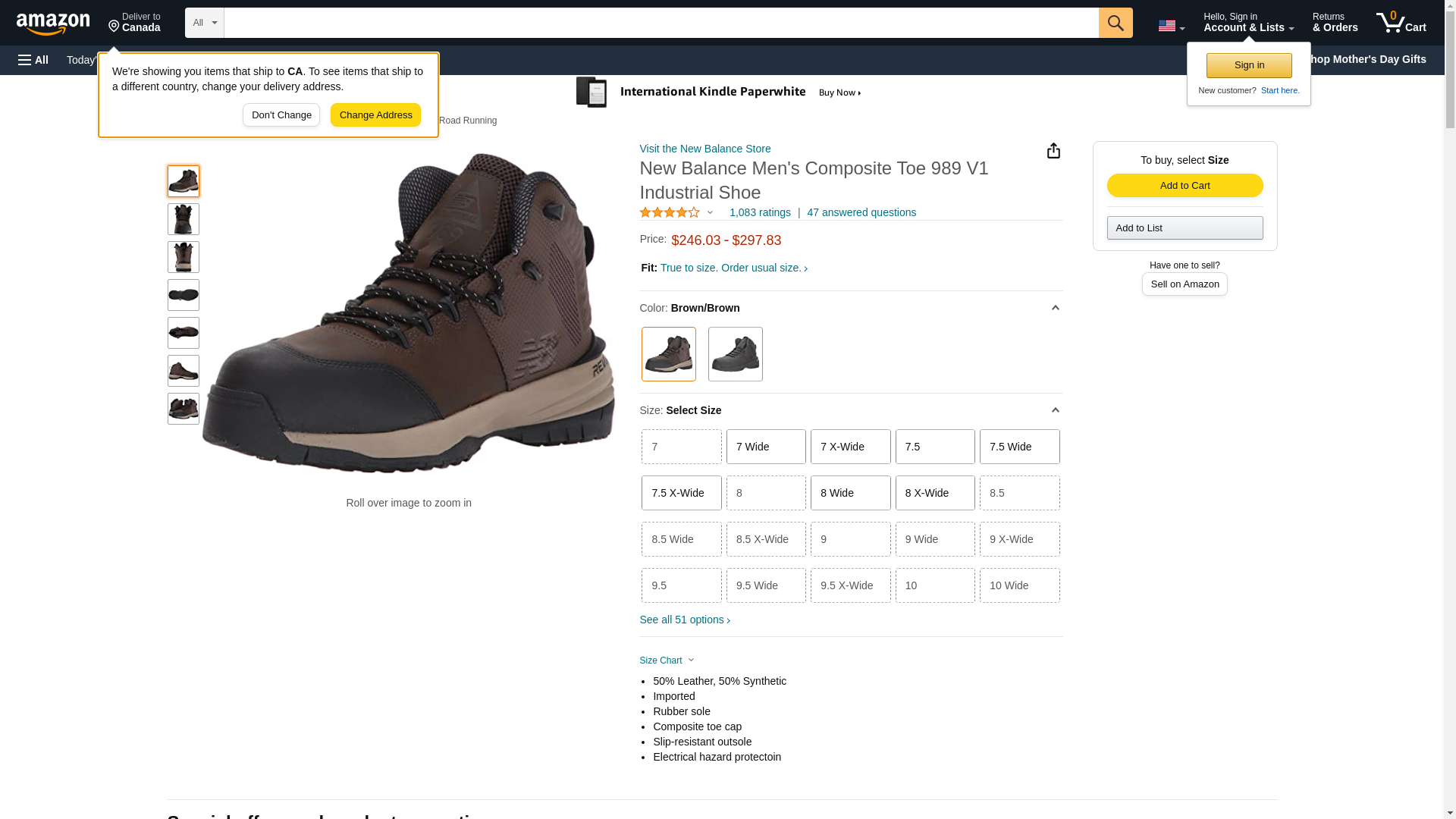Select the black color shoe swatch
Image resolution: width=1456 pixels, height=819 pixels.
pyautogui.click(x=735, y=354)
